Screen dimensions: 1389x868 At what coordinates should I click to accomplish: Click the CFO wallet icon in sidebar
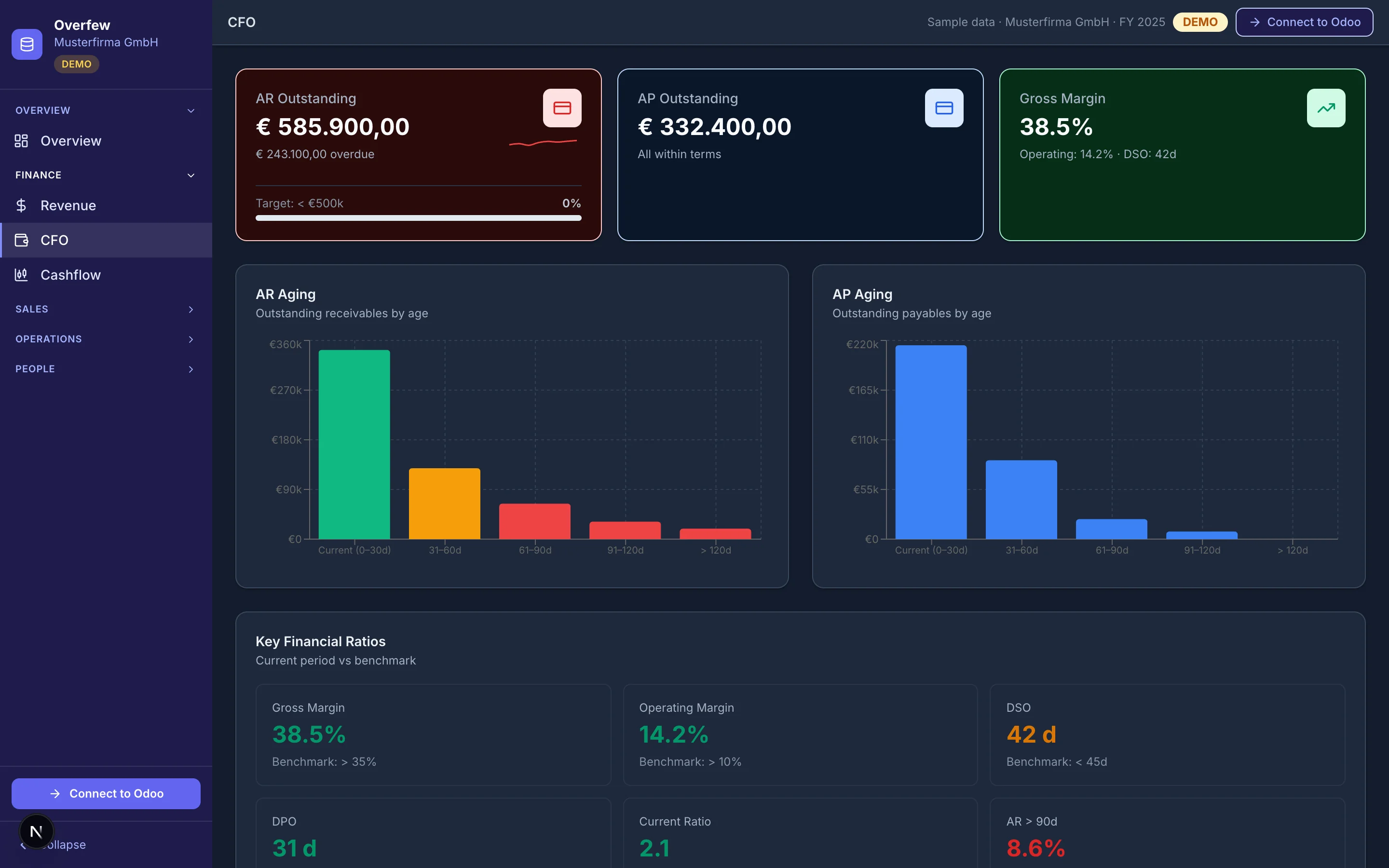(21, 240)
